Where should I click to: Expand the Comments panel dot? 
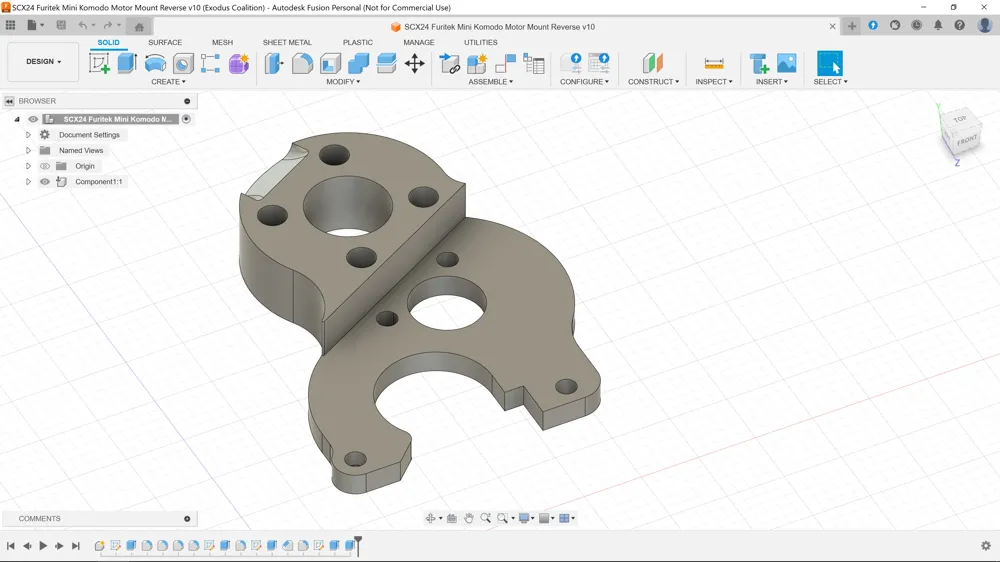(187, 519)
